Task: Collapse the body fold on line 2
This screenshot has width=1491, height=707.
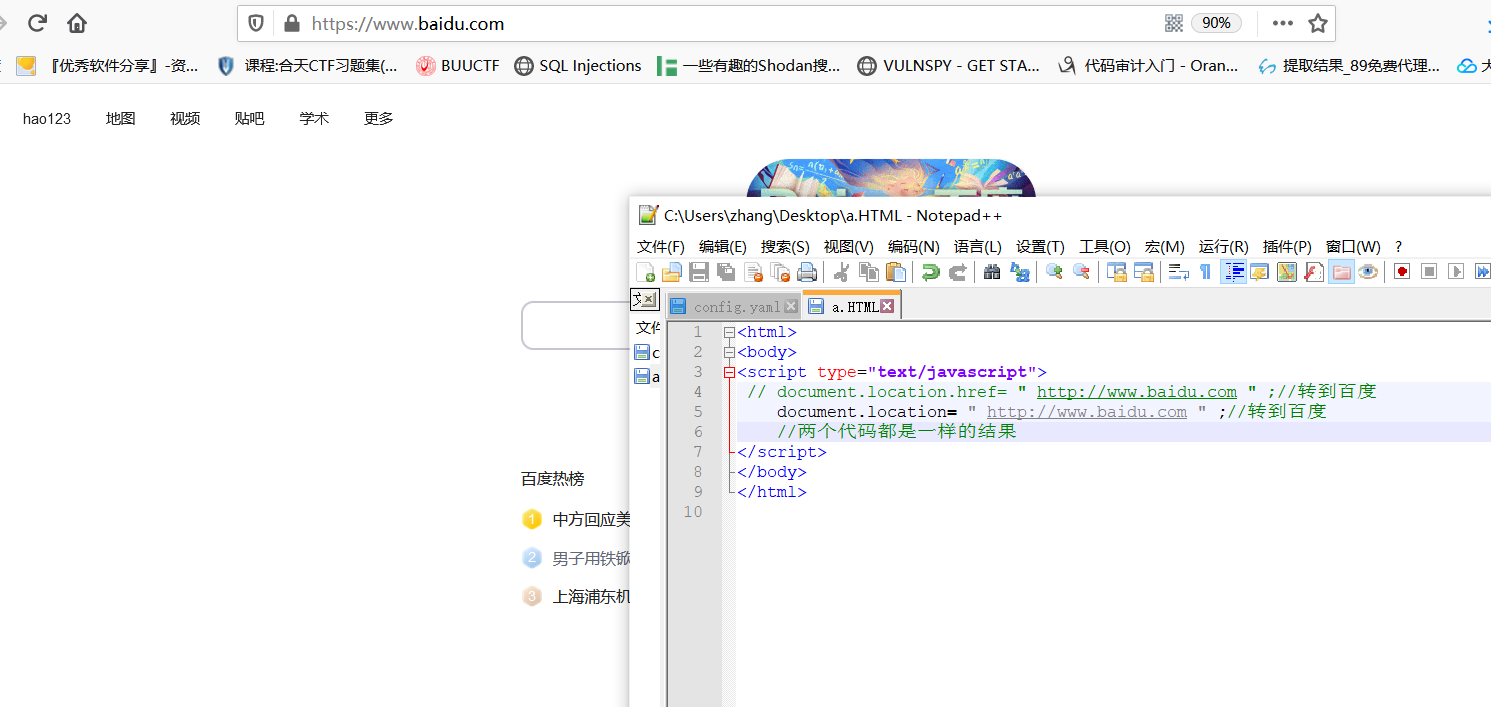Action: coord(729,352)
